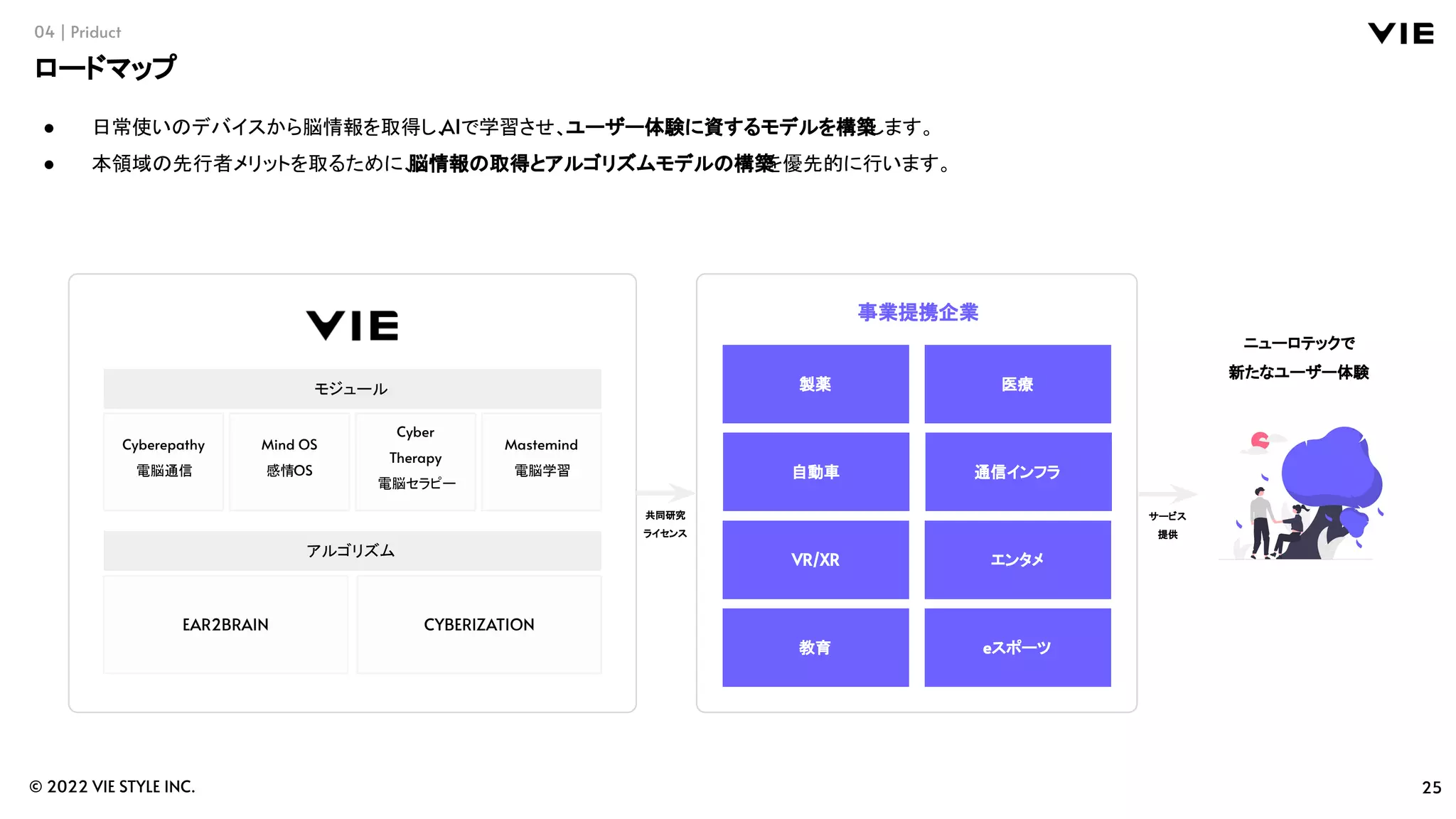Select the VR/XR tile
Image resolution: width=1456 pixels, height=819 pixels.
[x=815, y=560]
